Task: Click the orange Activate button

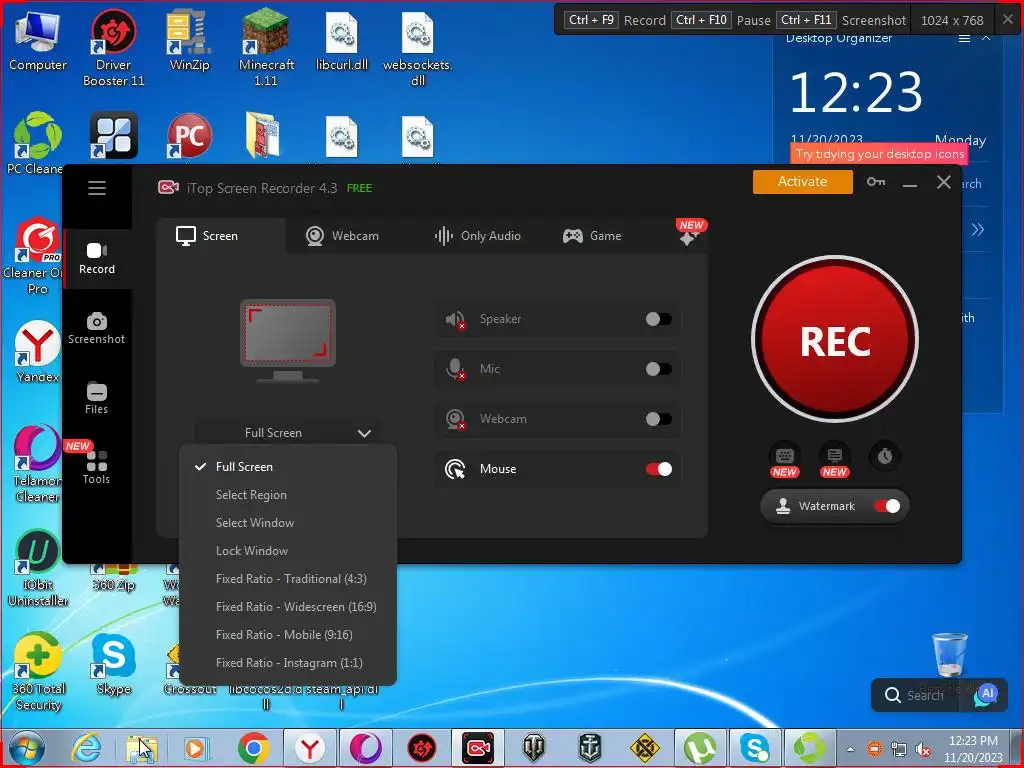Action: 803,182
